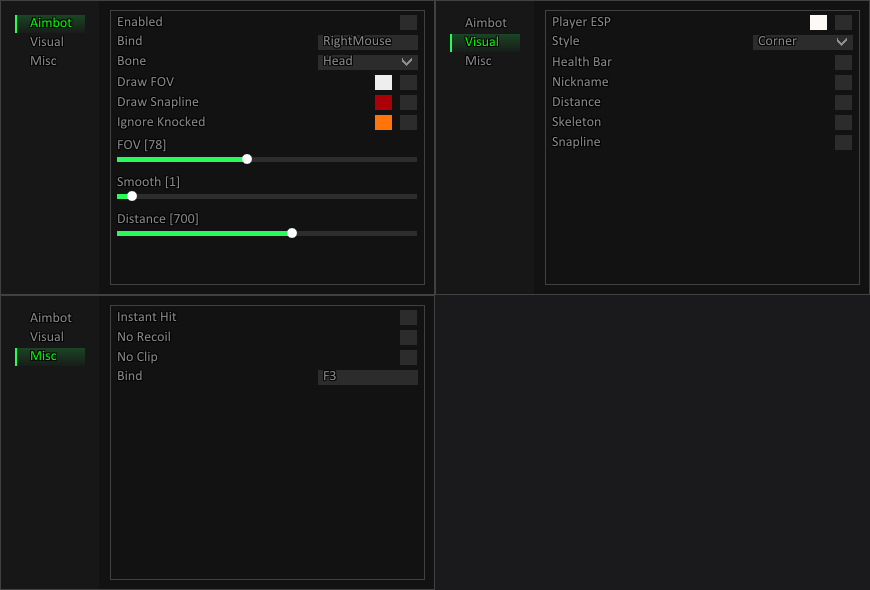
Task: Click the FOV slider handle
Action: [247, 159]
